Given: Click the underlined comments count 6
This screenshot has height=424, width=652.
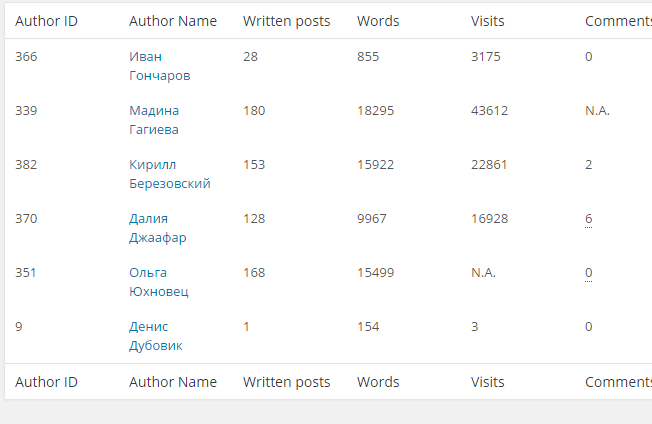Looking at the screenshot, I should (588, 219).
